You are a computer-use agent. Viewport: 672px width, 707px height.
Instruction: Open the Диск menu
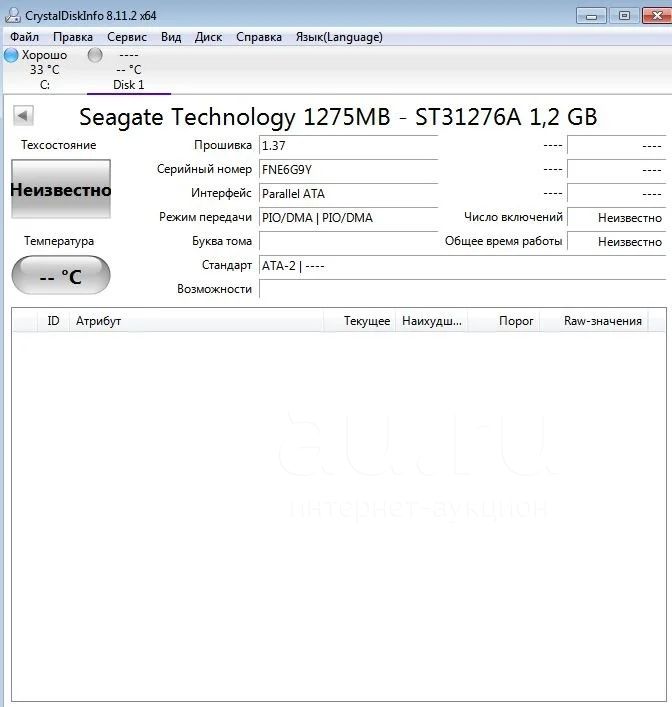click(x=208, y=37)
